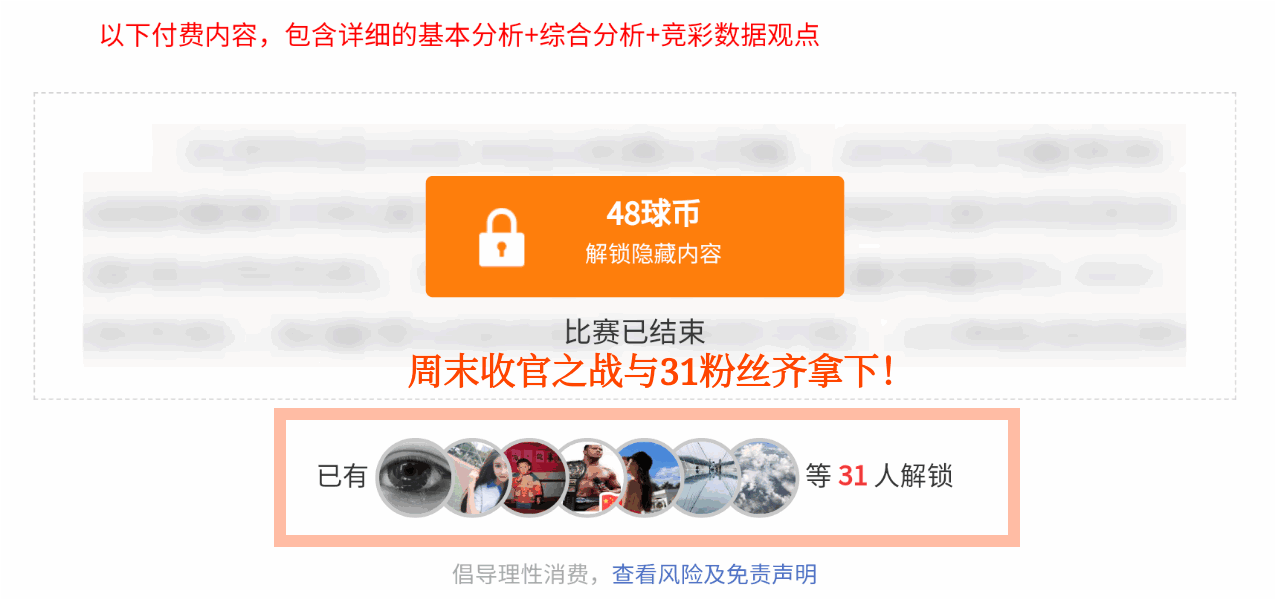Click the red 31 unlock count
This screenshot has height=599, width=1275.
[852, 476]
